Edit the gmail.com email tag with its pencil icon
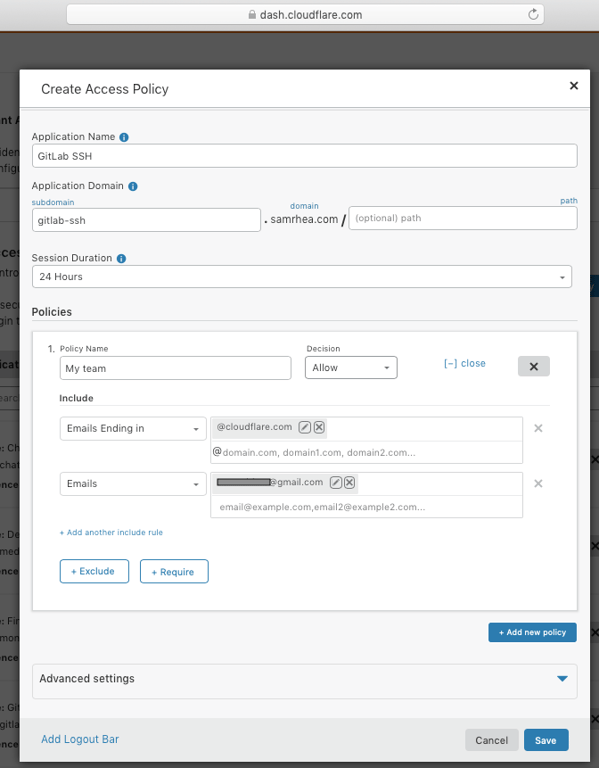 coord(335,483)
